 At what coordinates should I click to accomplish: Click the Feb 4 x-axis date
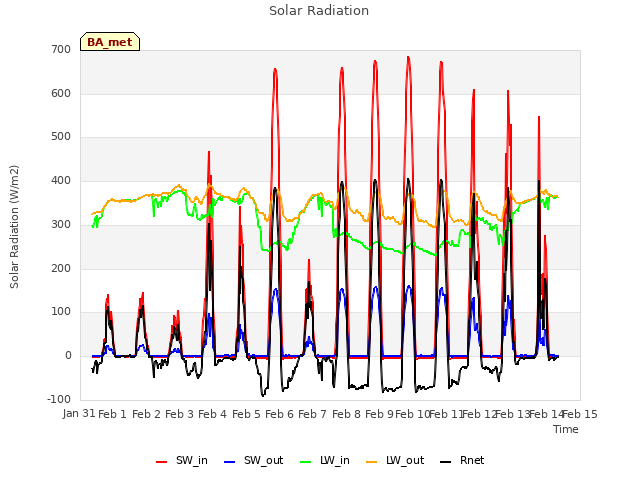pyautogui.click(x=212, y=414)
